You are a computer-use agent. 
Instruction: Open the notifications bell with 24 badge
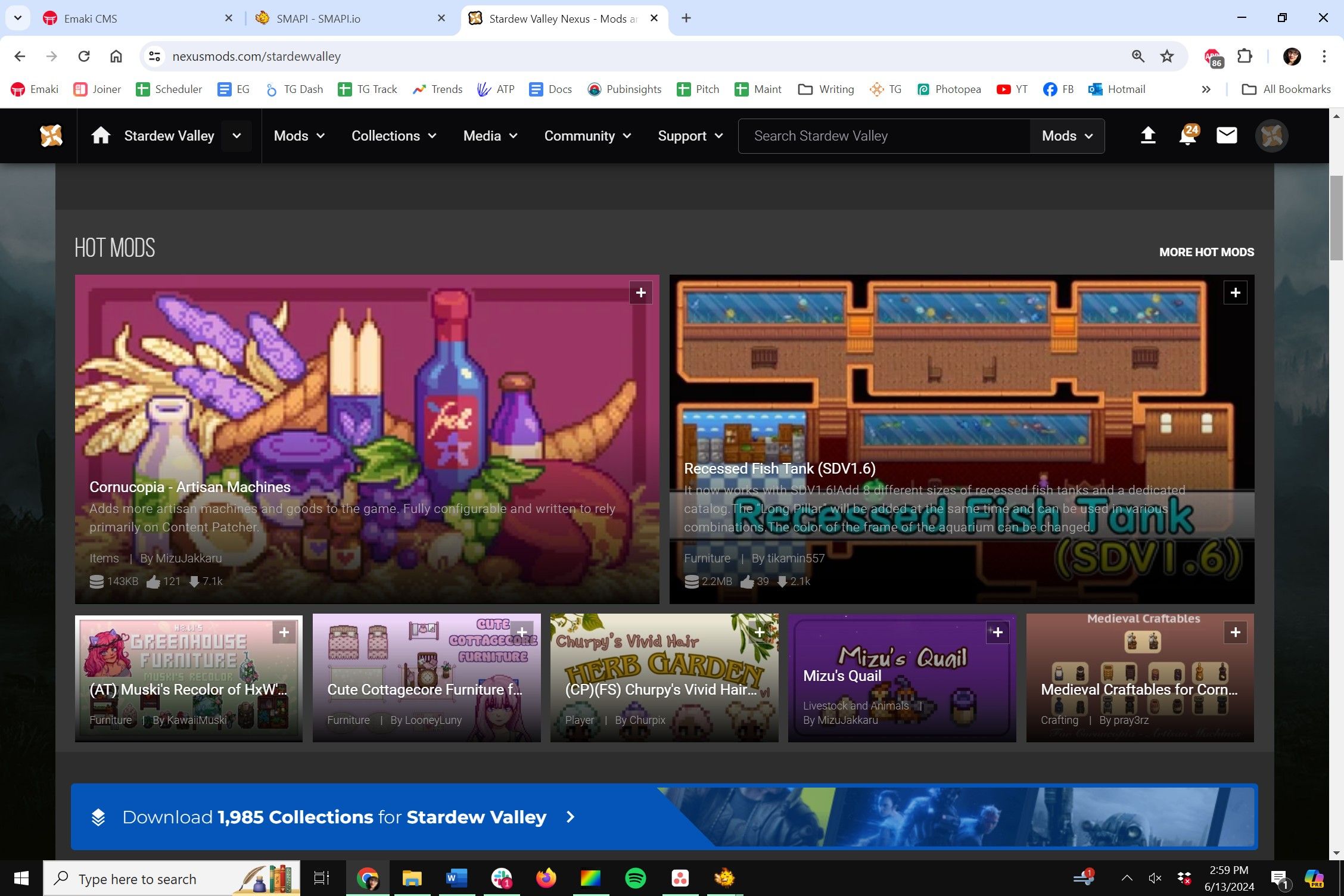coord(1187,135)
